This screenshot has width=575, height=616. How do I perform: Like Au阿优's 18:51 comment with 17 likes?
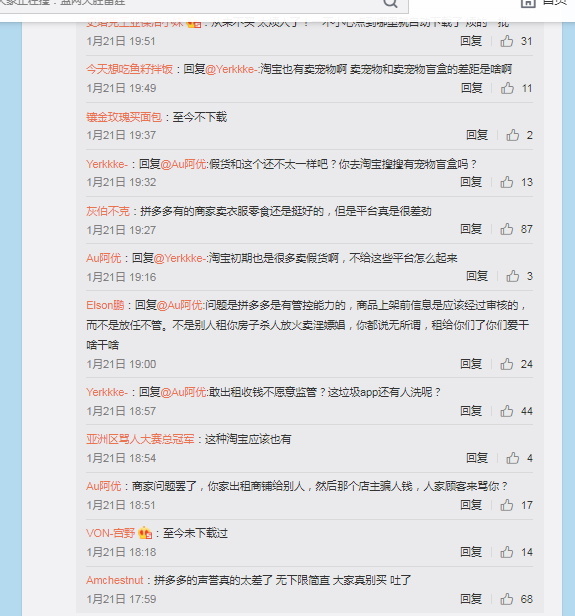[506, 505]
